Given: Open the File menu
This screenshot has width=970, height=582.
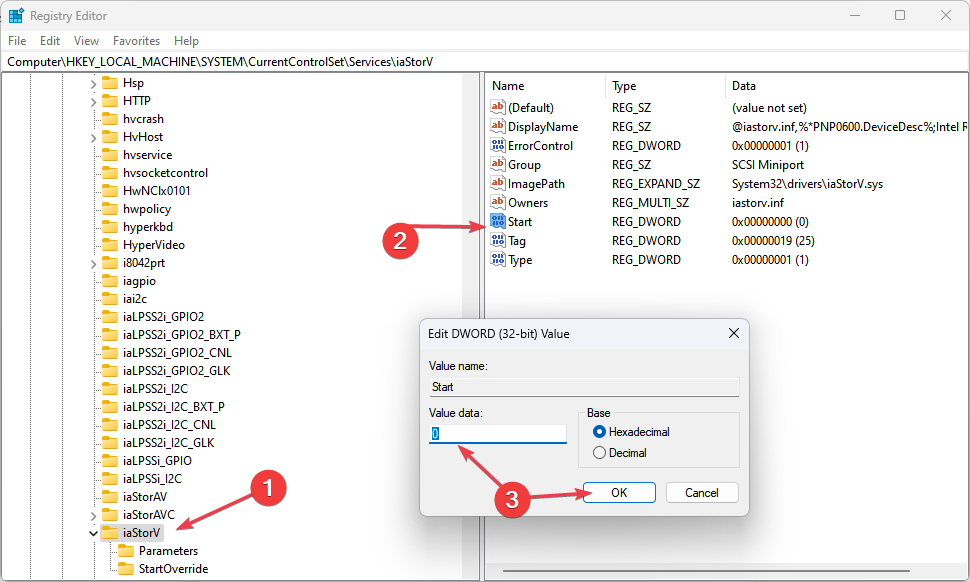Looking at the screenshot, I should pos(17,41).
